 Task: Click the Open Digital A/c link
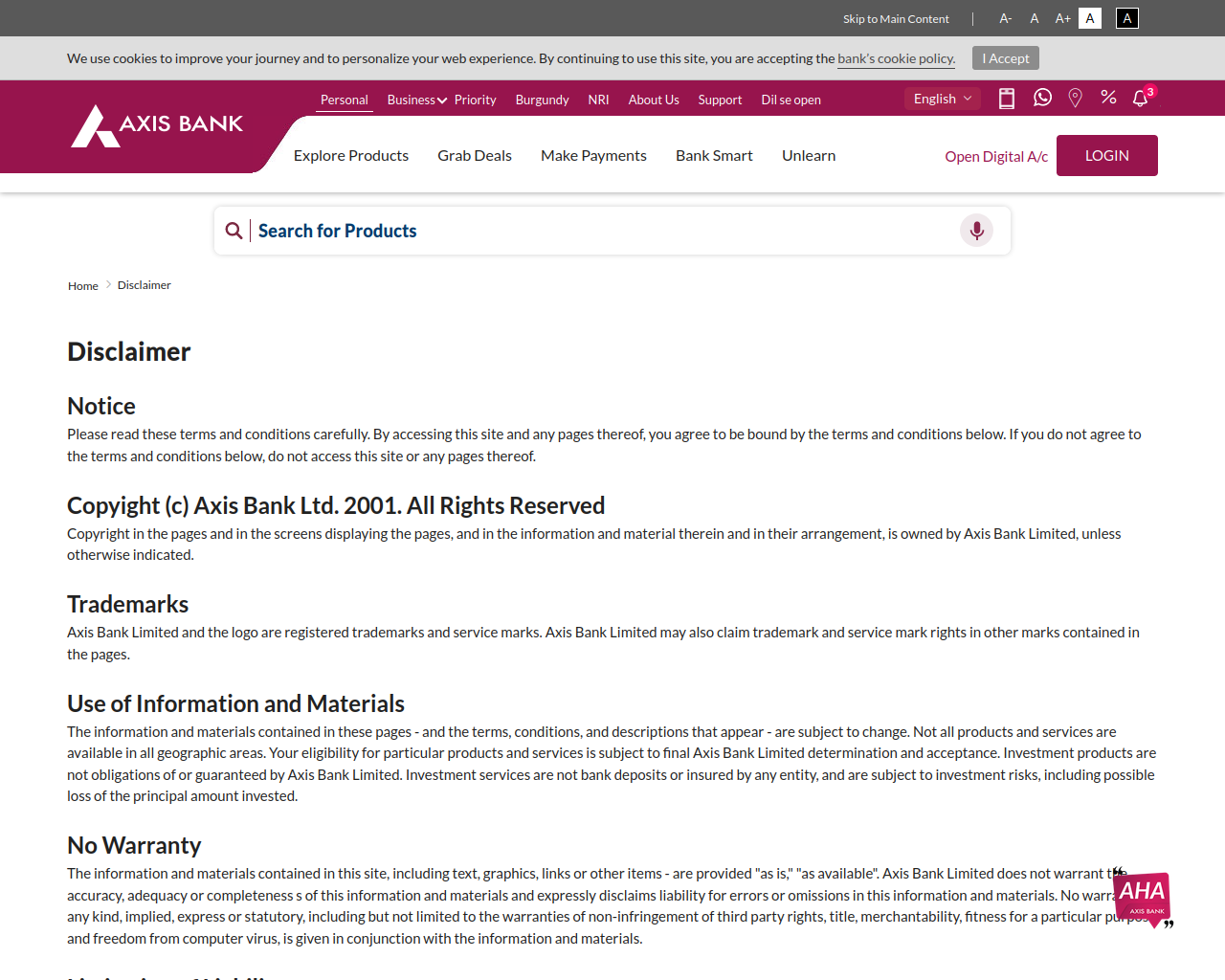tap(996, 156)
